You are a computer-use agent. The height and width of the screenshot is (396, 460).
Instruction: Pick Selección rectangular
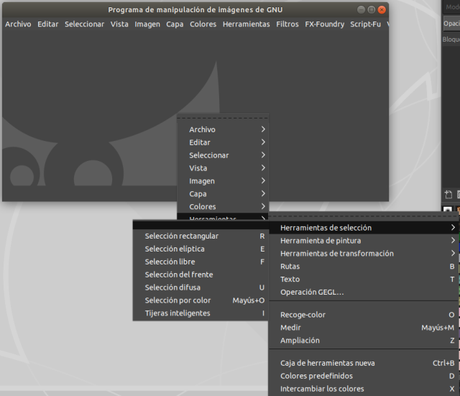pos(200,236)
